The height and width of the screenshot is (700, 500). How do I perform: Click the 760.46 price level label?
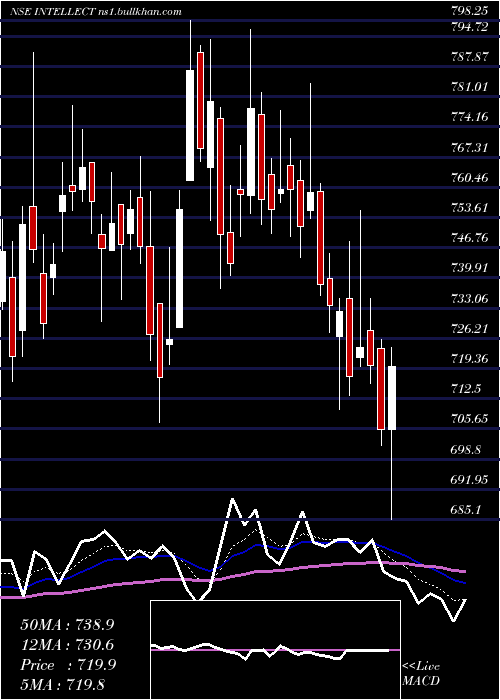[x=469, y=178]
